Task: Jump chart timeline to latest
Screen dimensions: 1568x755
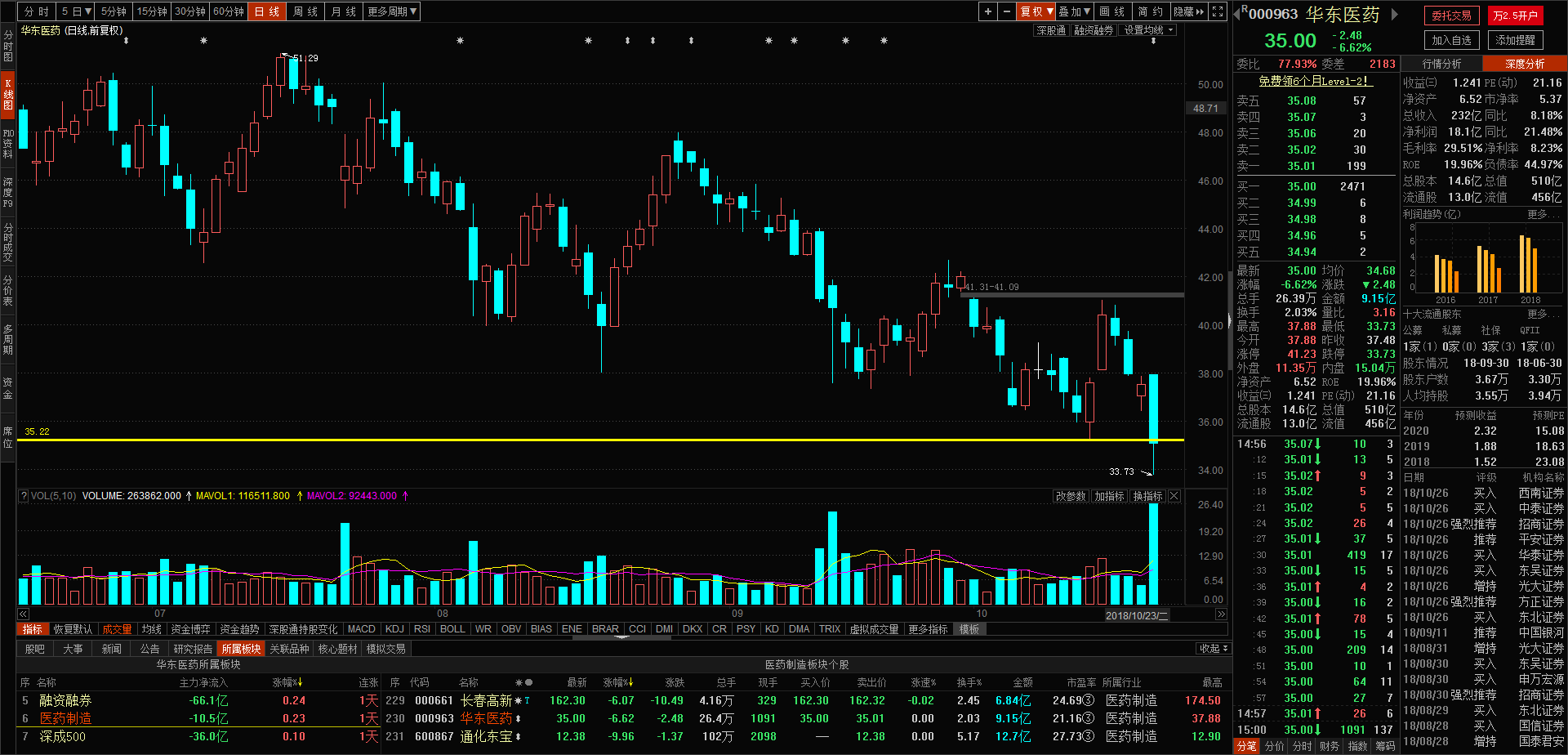Action: [1221, 614]
